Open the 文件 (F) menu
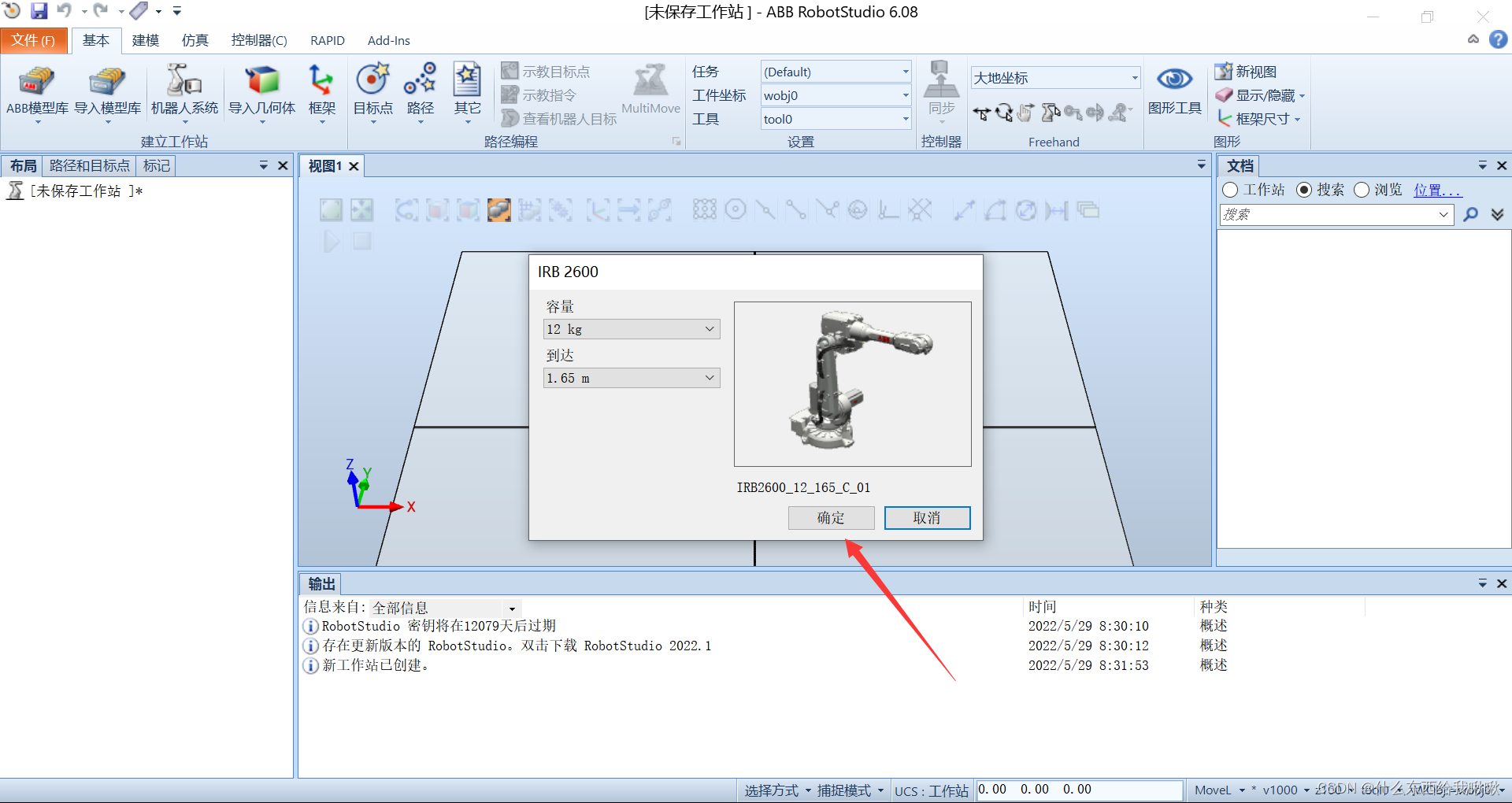 click(34, 40)
